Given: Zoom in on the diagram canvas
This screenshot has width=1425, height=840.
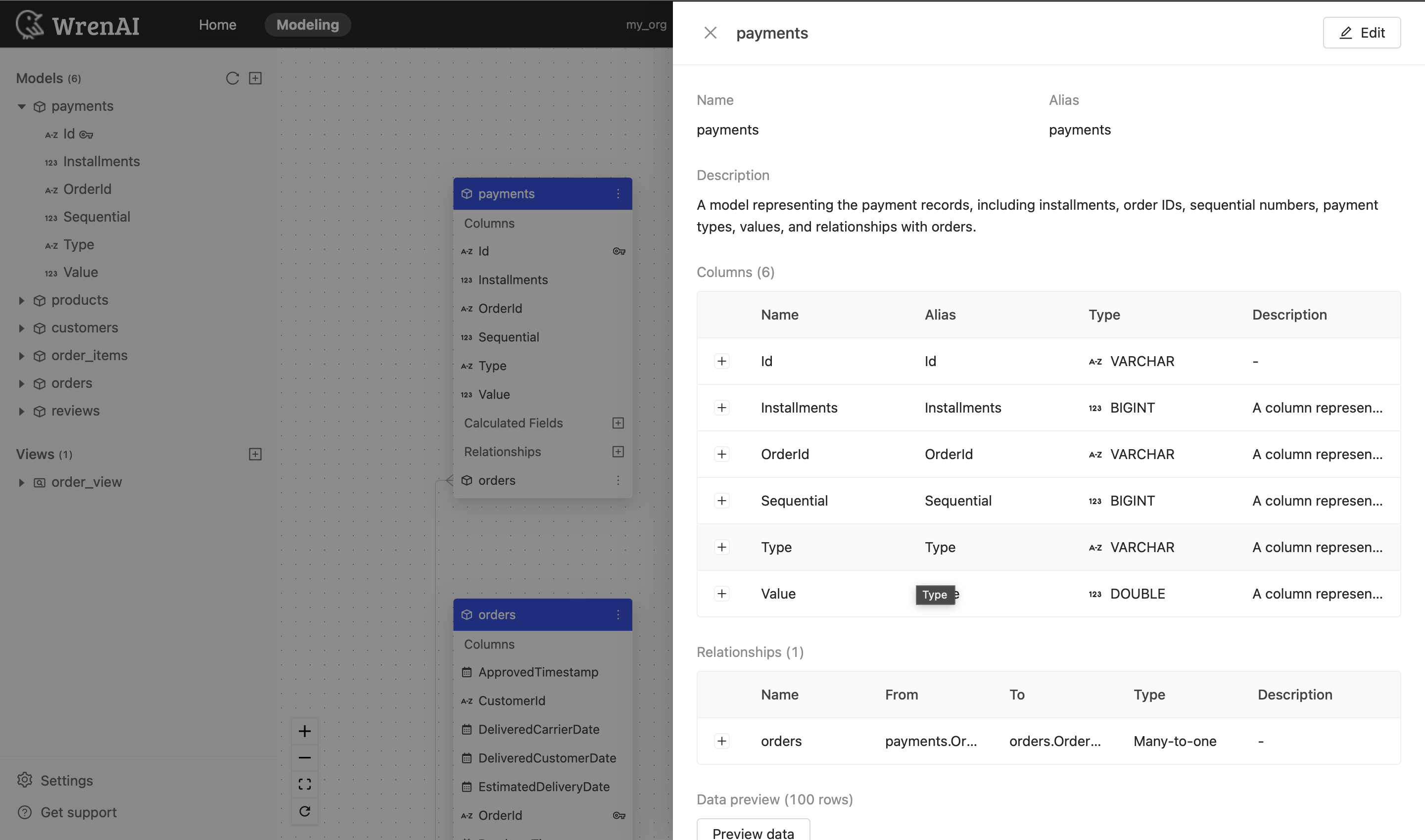Looking at the screenshot, I should point(305,731).
